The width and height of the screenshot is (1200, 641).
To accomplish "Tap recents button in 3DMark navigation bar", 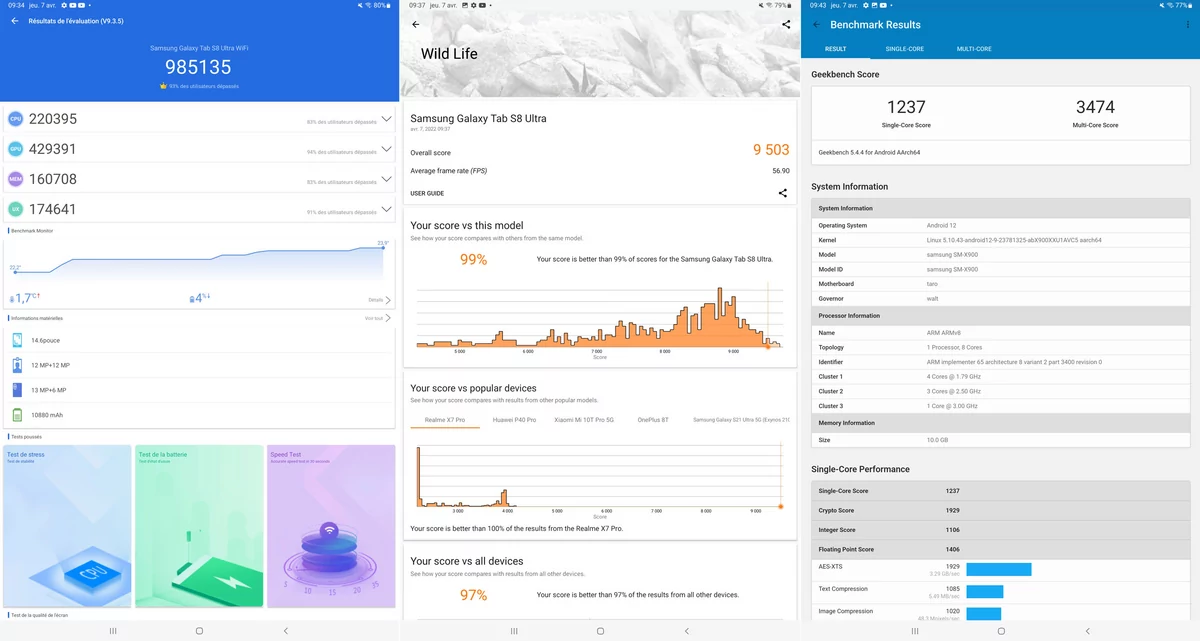I will [514, 631].
